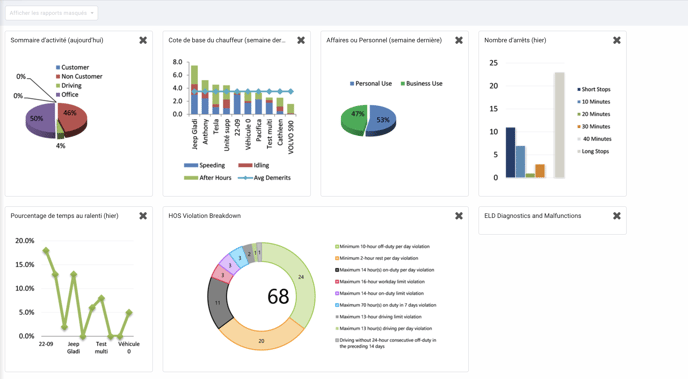Click the dark gray donut segment labeled 11
The height and width of the screenshot is (379, 688).
(218, 303)
